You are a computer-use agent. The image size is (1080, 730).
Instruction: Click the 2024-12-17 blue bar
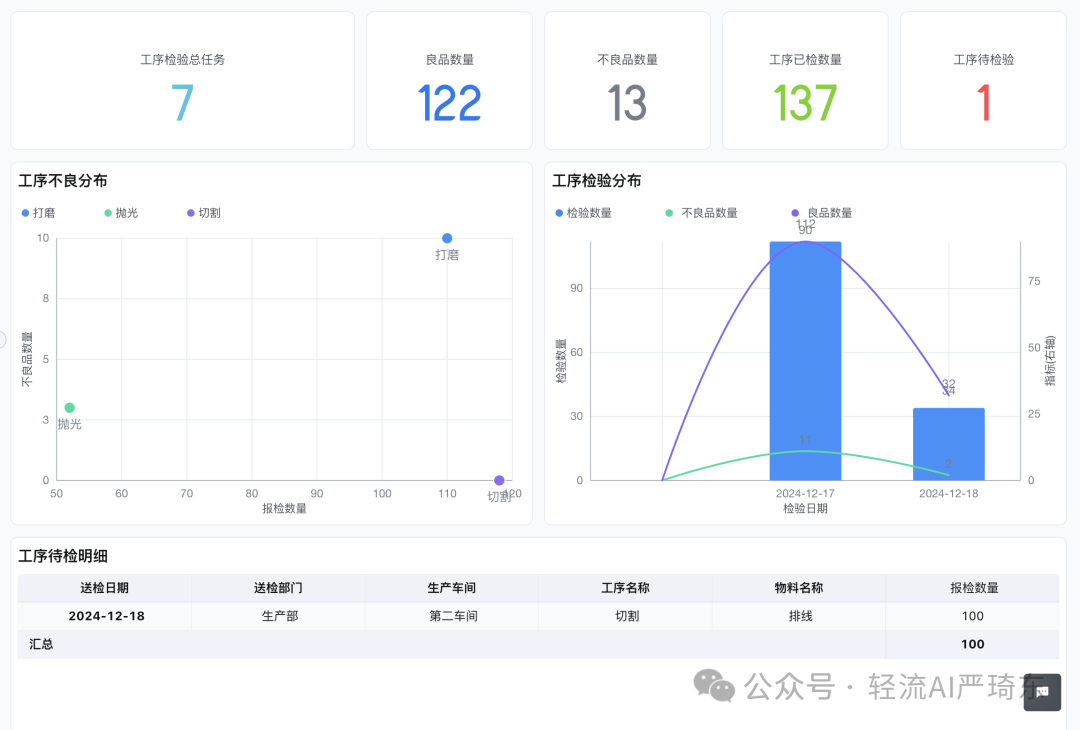(805, 360)
